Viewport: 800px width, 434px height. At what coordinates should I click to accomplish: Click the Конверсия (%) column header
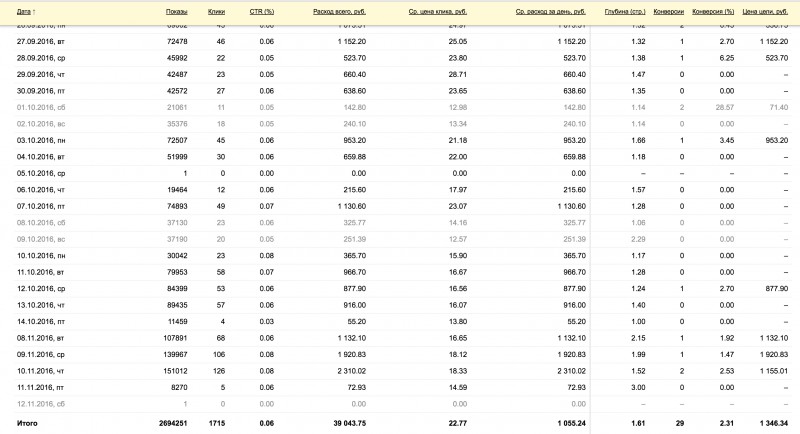714,9
